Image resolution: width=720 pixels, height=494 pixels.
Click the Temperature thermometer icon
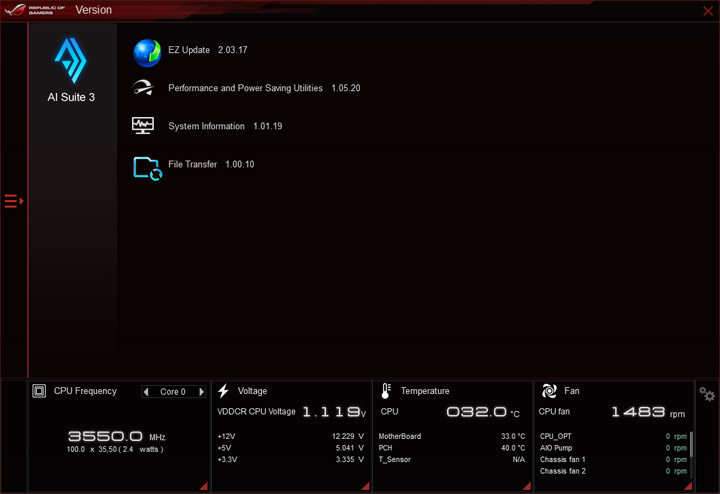pyautogui.click(x=386, y=391)
